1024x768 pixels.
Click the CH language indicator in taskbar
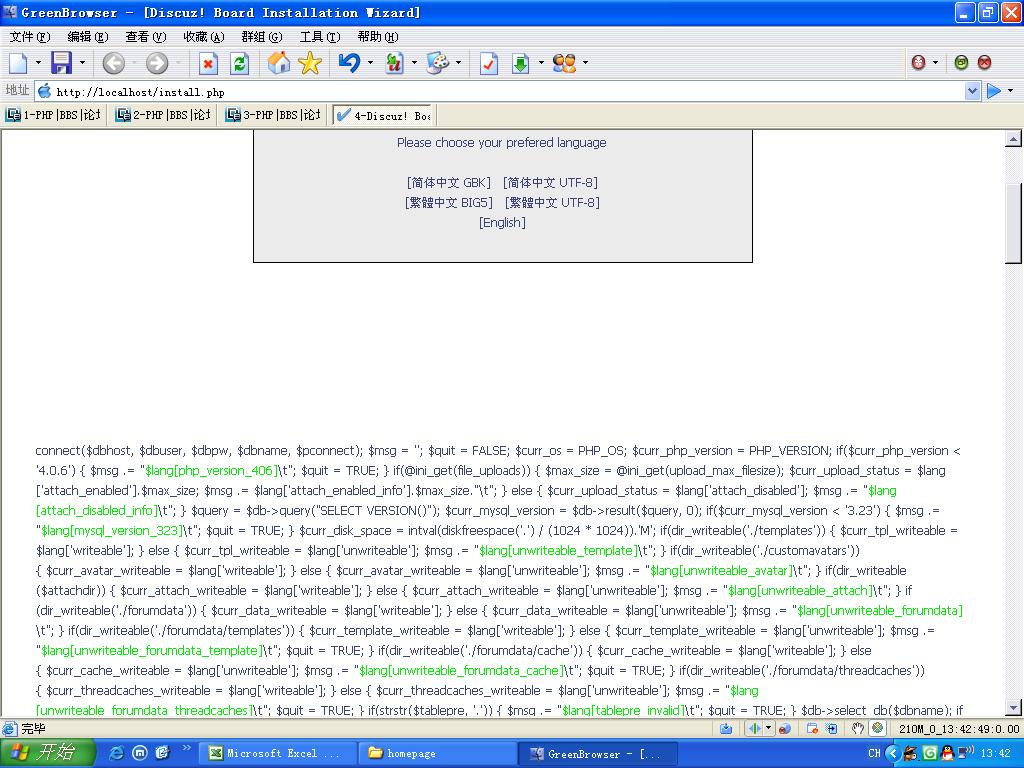pos(874,753)
